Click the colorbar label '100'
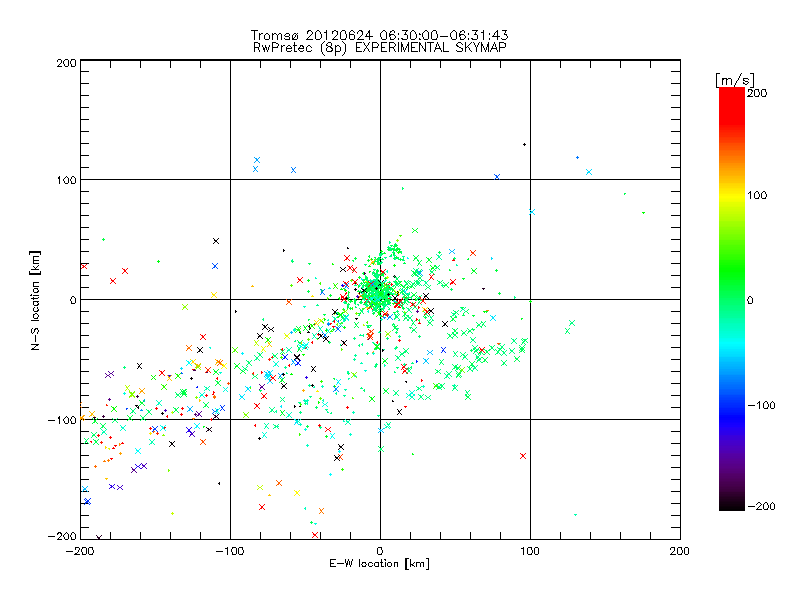This screenshot has height=600, width=800. 757,195
